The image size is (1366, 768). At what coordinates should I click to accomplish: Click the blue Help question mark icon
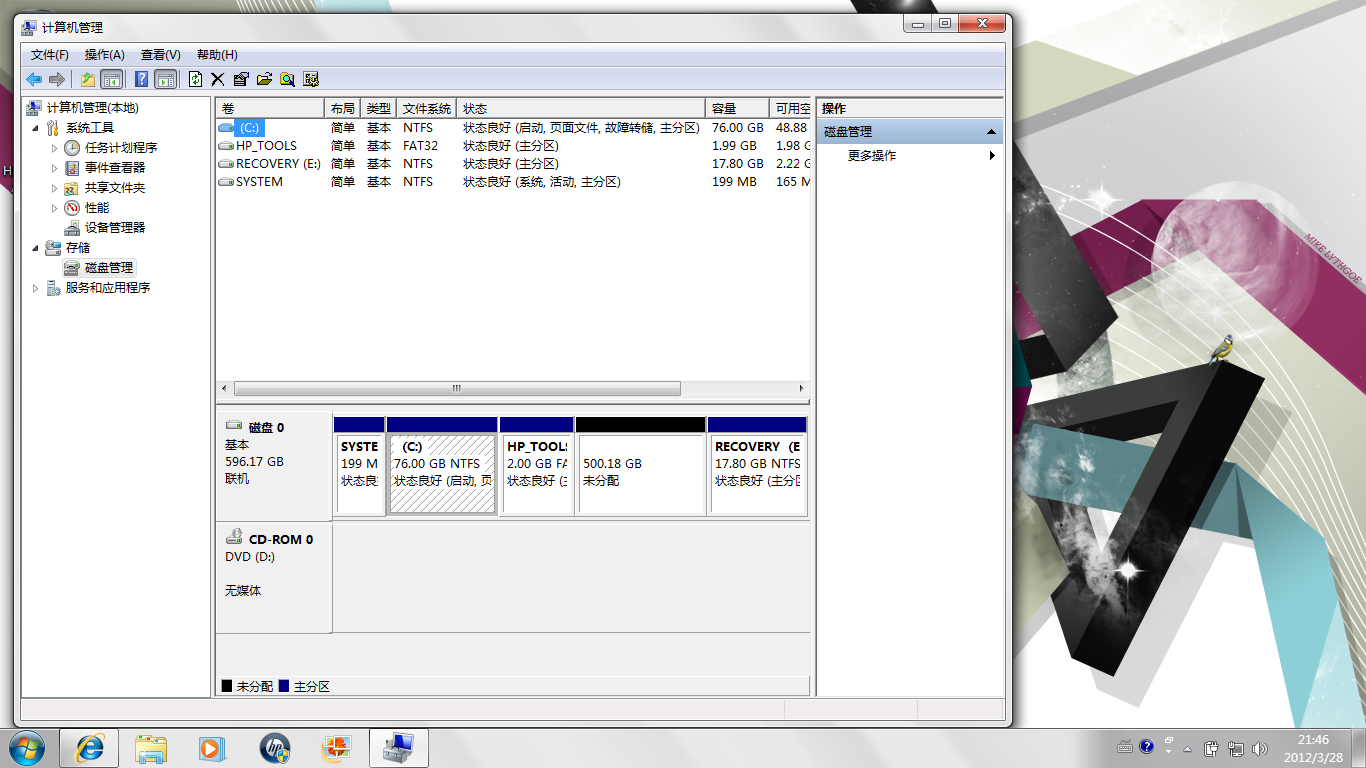[x=142, y=79]
